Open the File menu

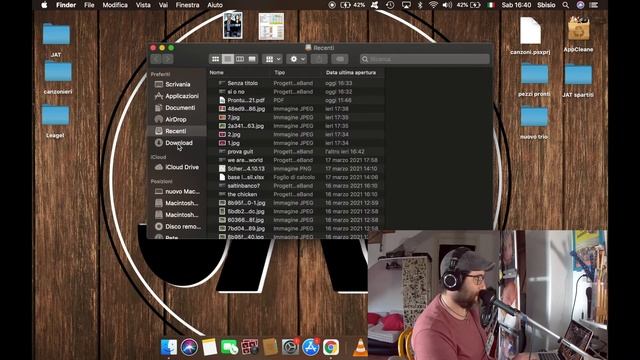(x=89, y=5)
